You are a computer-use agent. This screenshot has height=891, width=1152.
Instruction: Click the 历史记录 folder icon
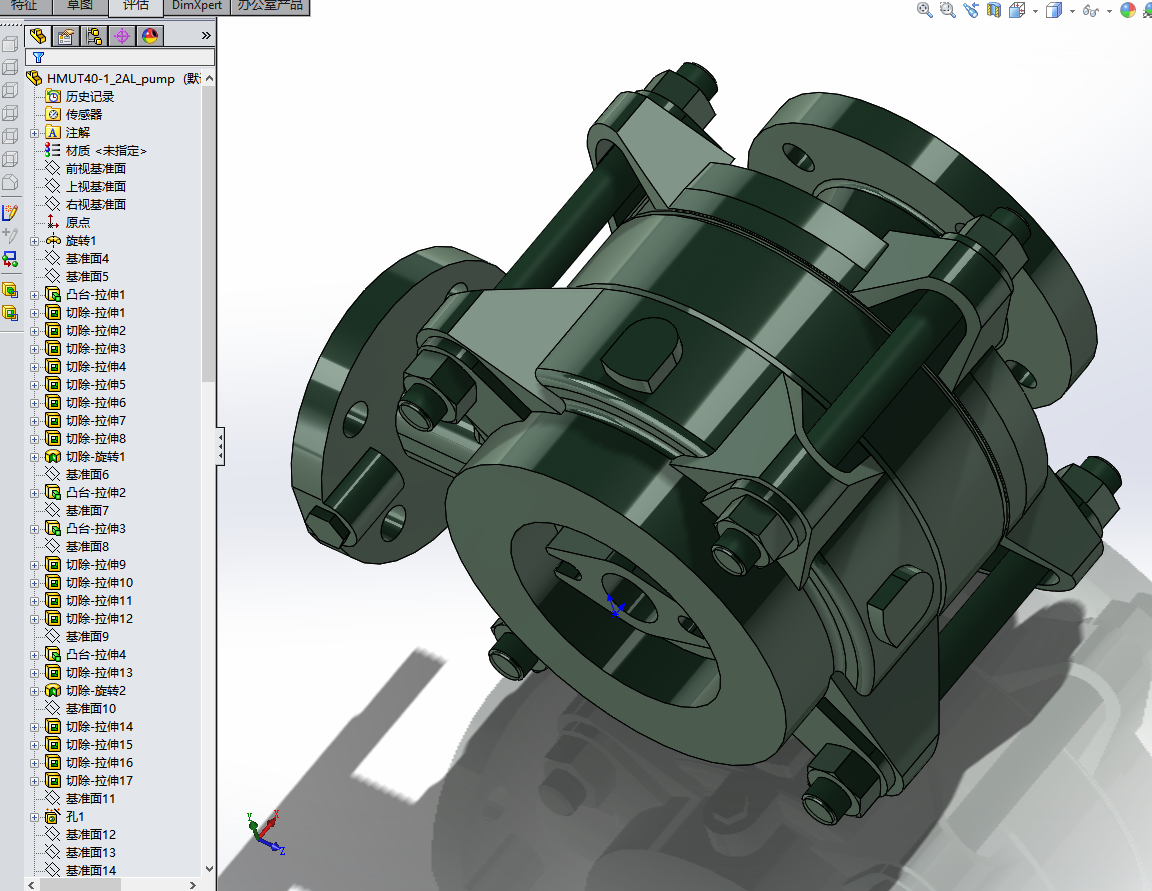point(53,96)
